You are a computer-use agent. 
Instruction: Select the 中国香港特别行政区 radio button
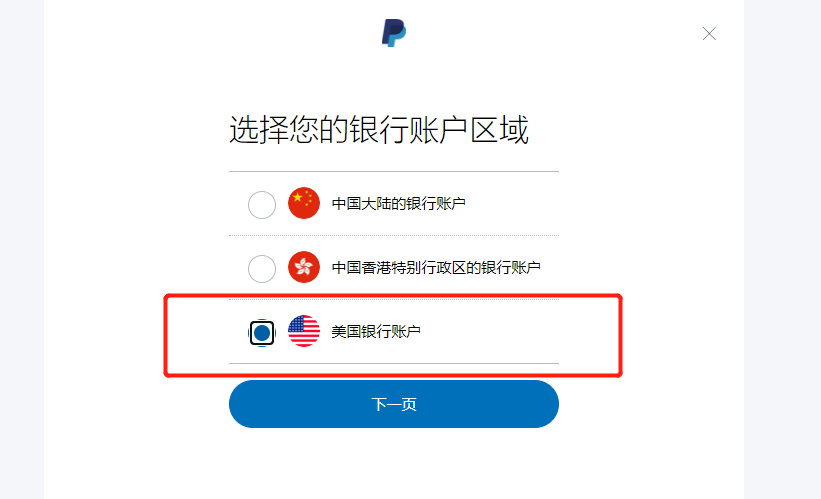pyautogui.click(x=262, y=269)
